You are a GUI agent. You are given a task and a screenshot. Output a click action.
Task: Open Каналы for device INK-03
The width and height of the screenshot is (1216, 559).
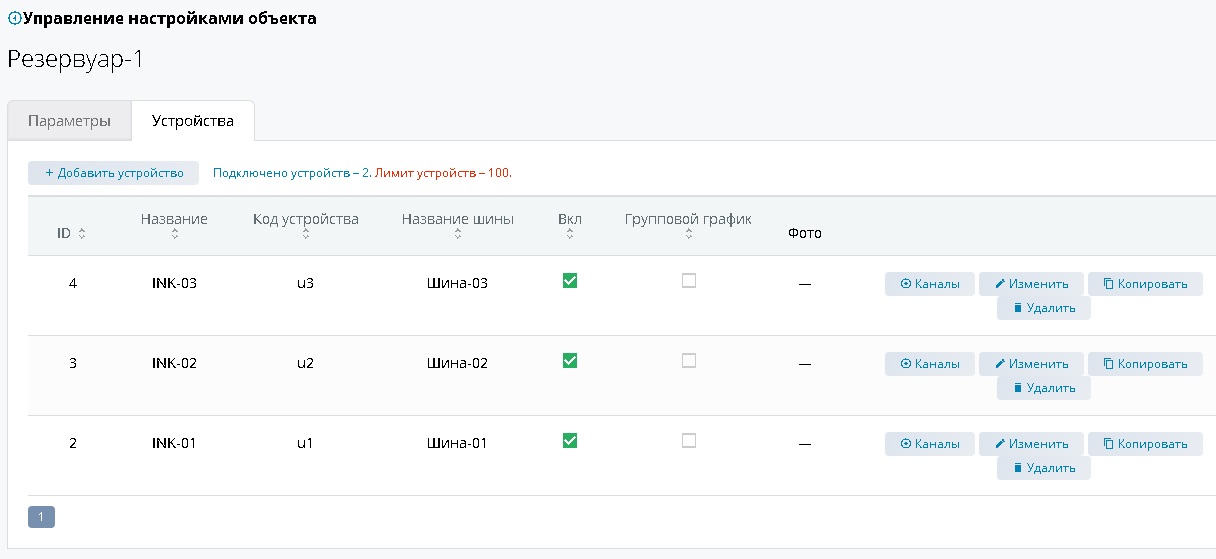[929, 284]
